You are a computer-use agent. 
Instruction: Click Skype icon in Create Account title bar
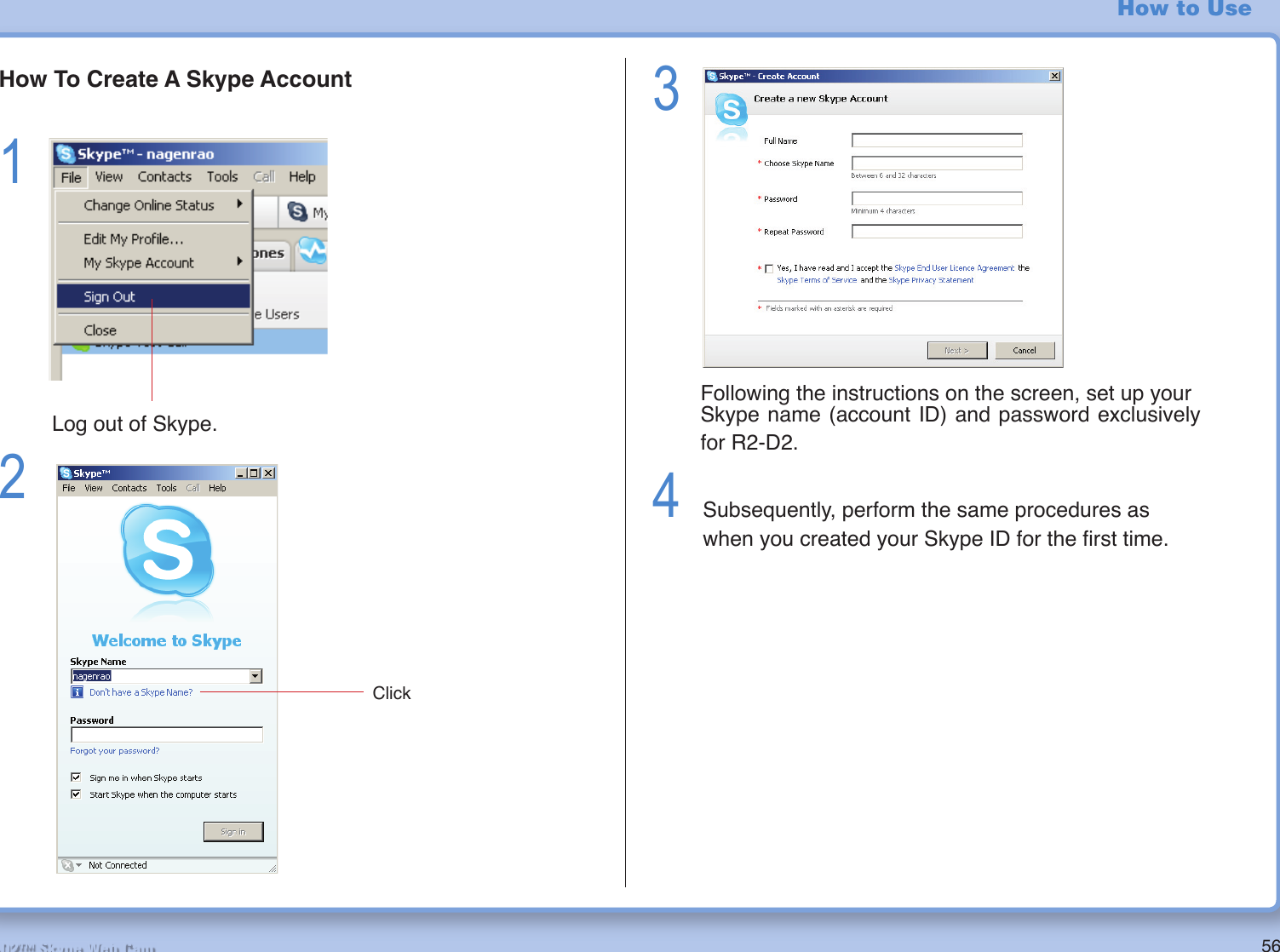712,76
